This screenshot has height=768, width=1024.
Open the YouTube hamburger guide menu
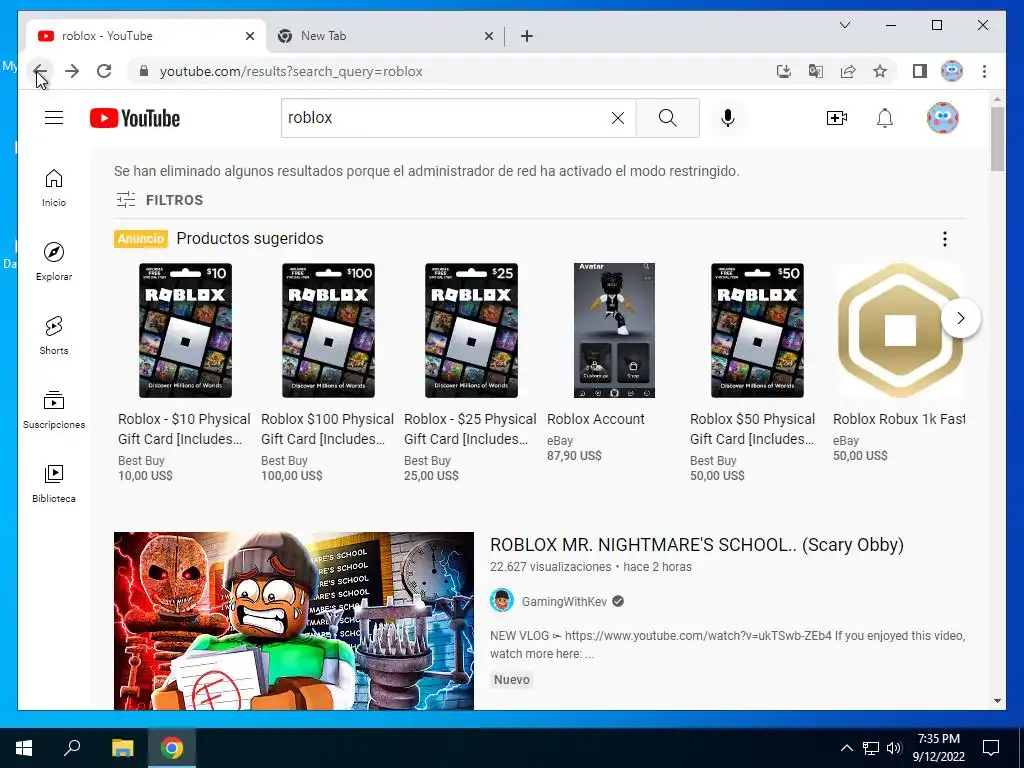54,118
